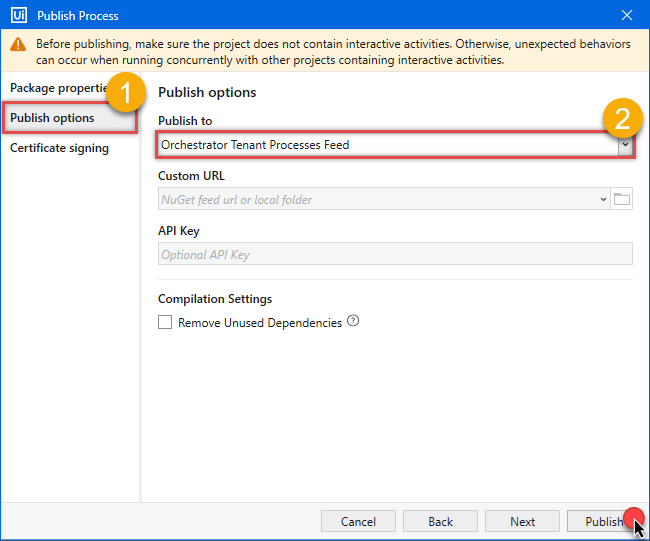Expand the Publish to dropdown arrow
The width and height of the screenshot is (650, 541).
[625, 145]
